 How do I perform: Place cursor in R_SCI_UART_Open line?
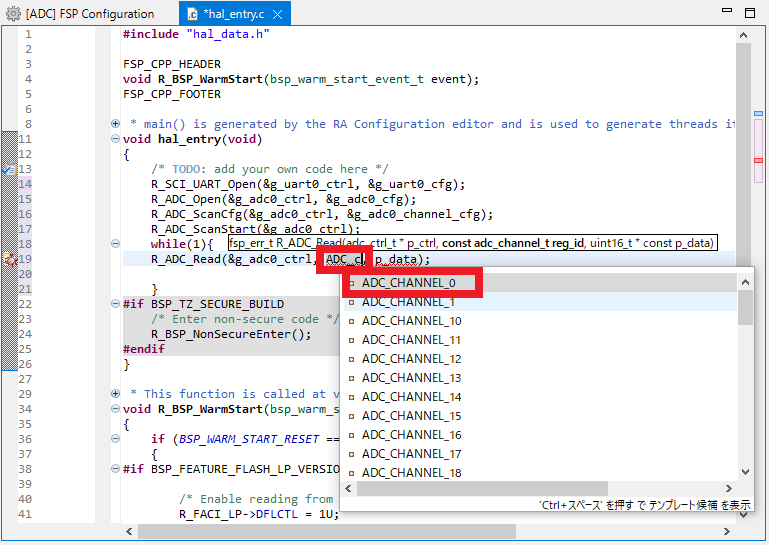308,184
